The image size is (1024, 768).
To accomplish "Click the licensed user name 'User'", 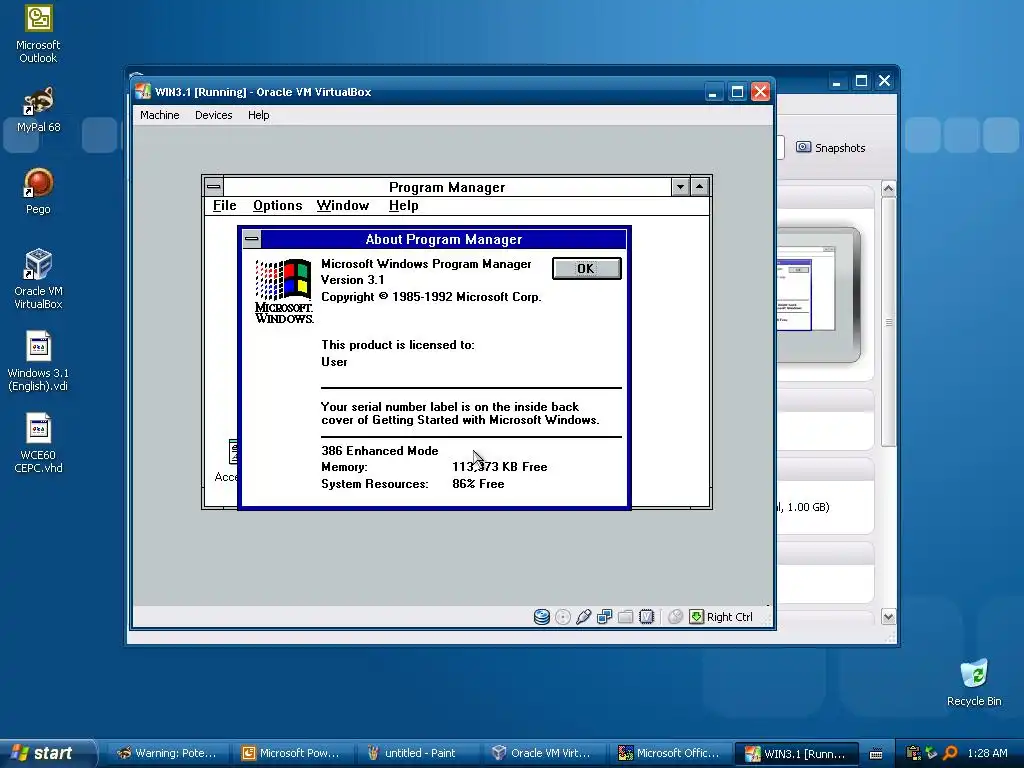I will pos(334,362).
